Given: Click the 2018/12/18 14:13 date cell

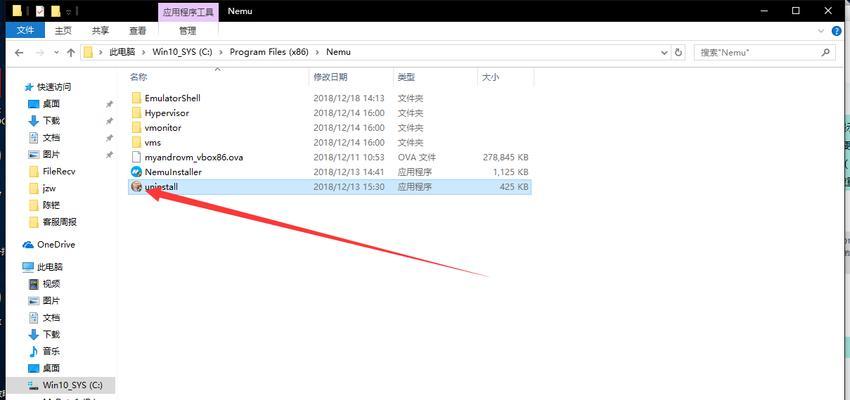Looking at the screenshot, I should coord(349,98).
